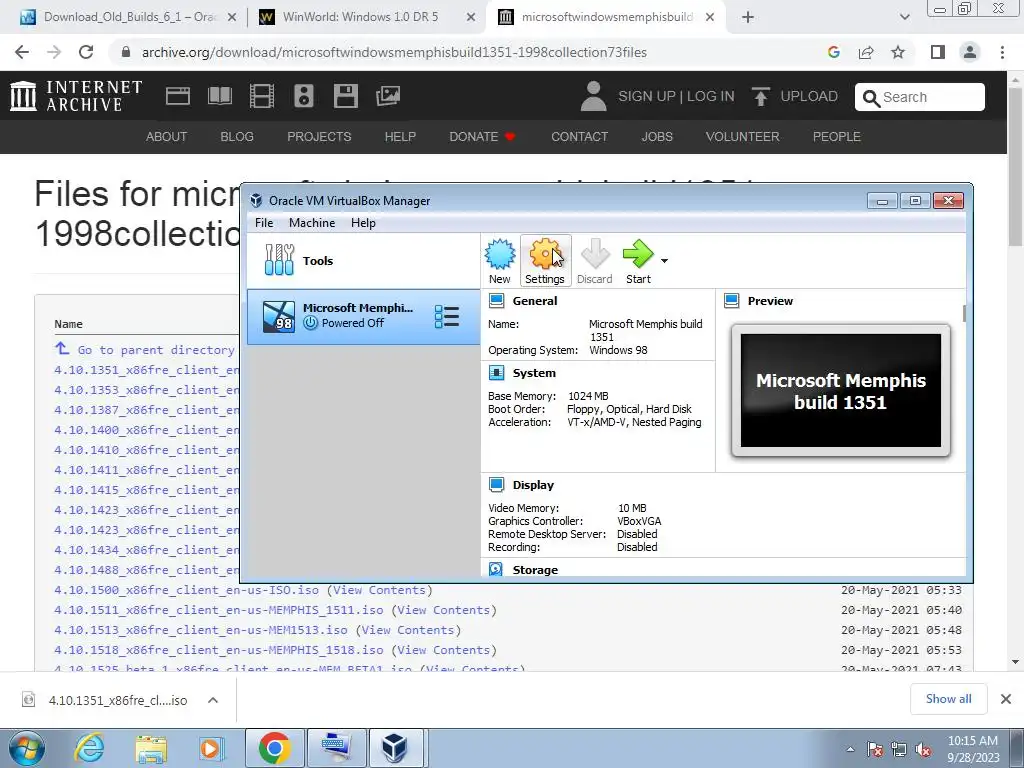Open the ABOUT navigation link
1024x768 pixels.
[x=167, y=136]
